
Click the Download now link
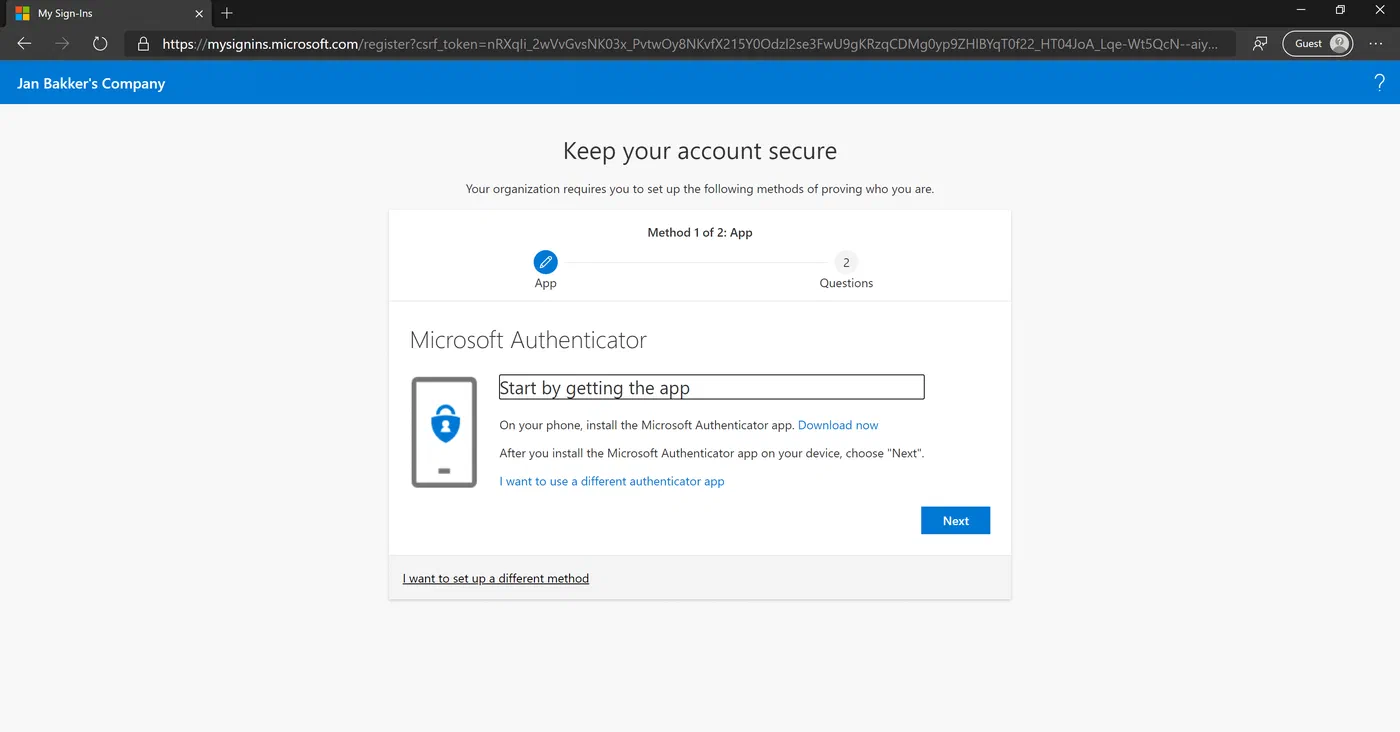click(838, 425)
